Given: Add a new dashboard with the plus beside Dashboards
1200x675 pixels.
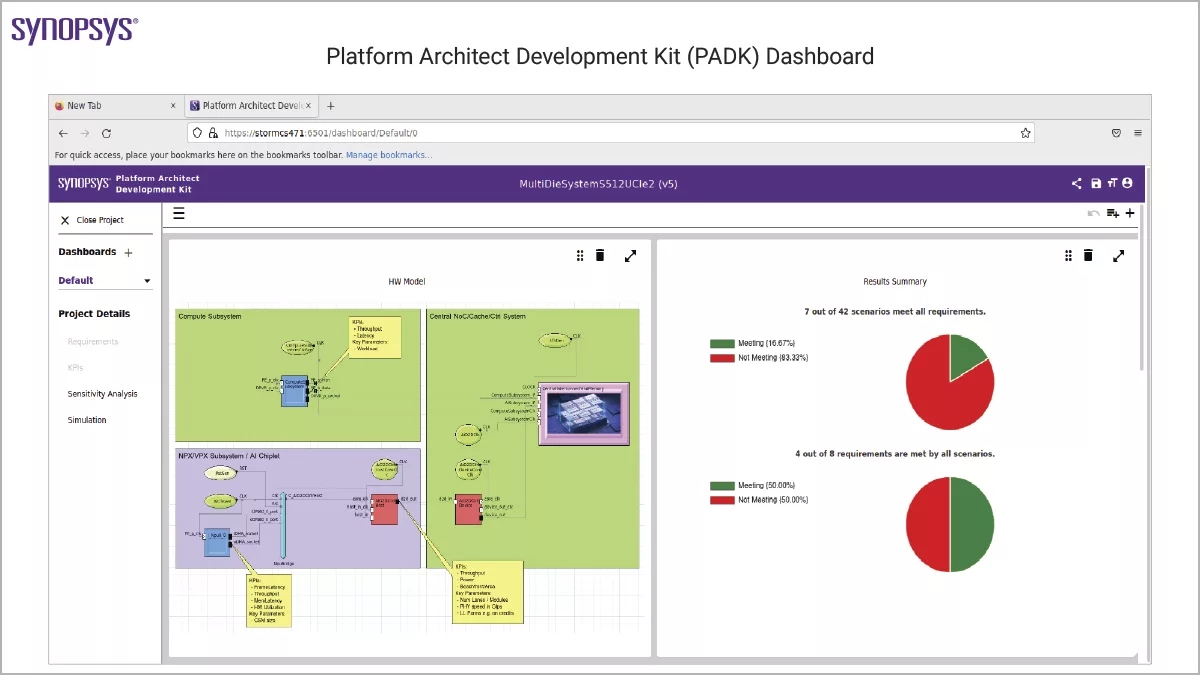Looking at the screenshot, I should pyautogui.click(x=128, y=253).
